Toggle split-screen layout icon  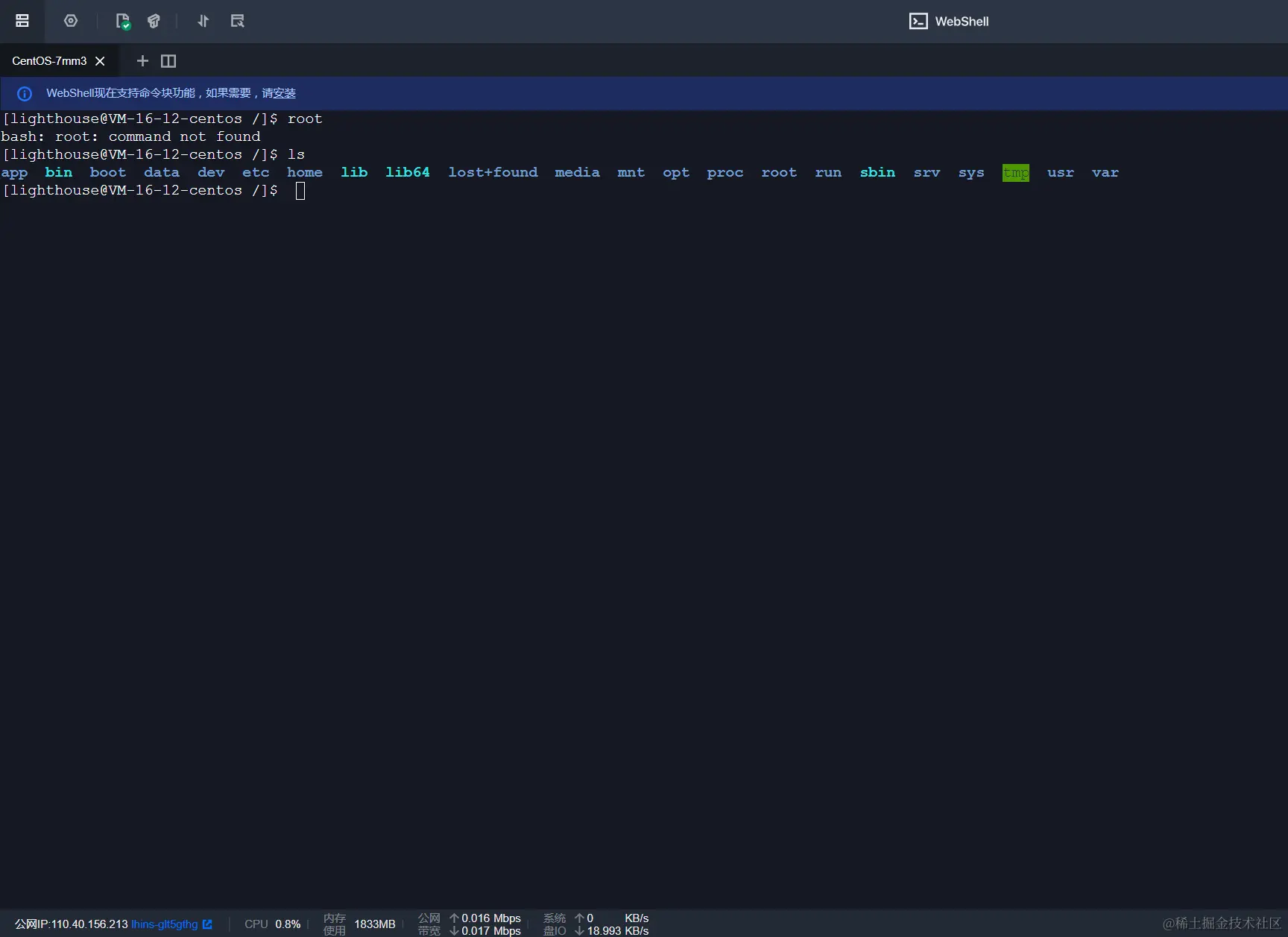(168, 61)
